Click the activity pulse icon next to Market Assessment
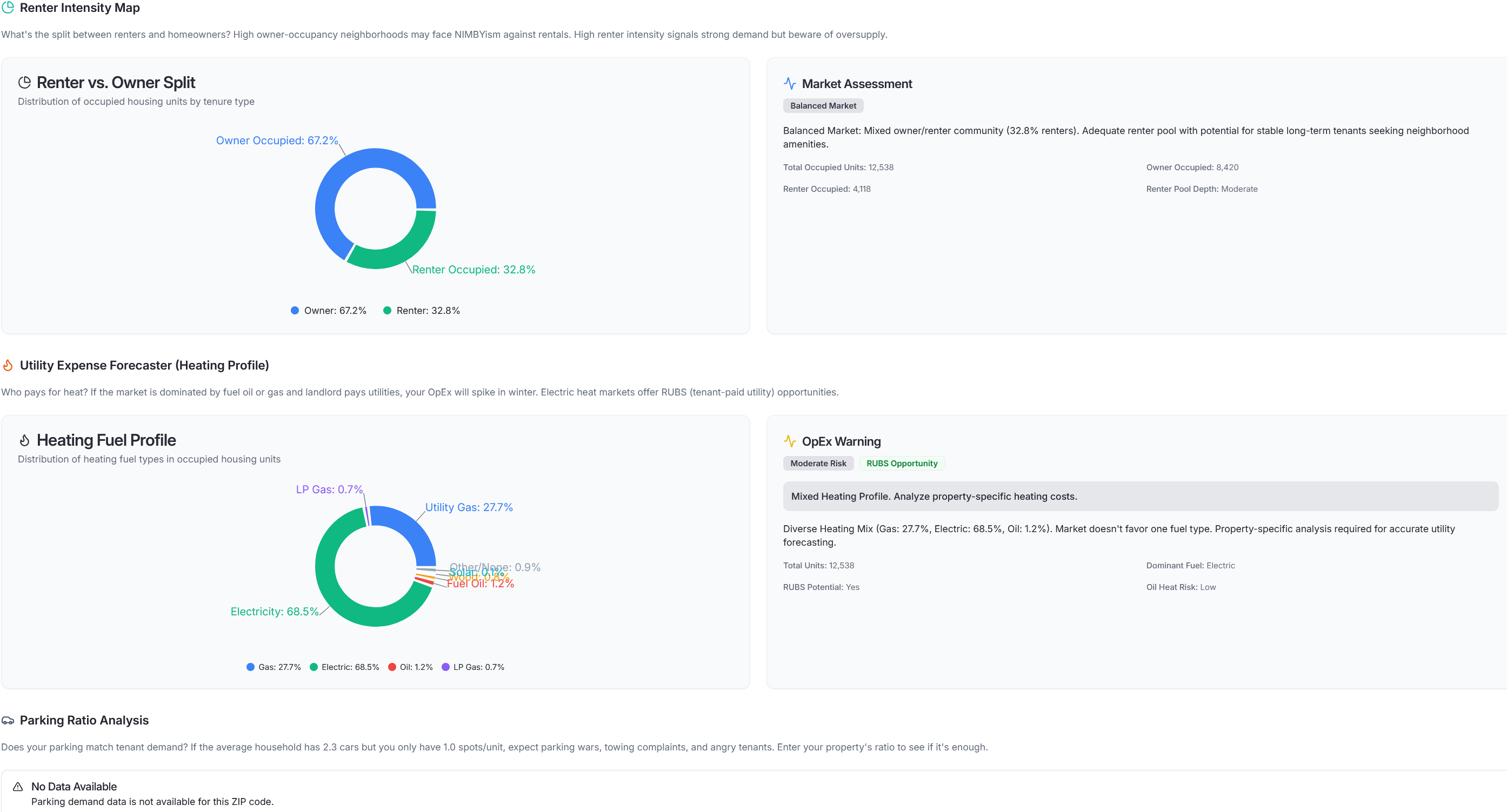The height and width of the screenshot is (812, 1507). (790, 83)
